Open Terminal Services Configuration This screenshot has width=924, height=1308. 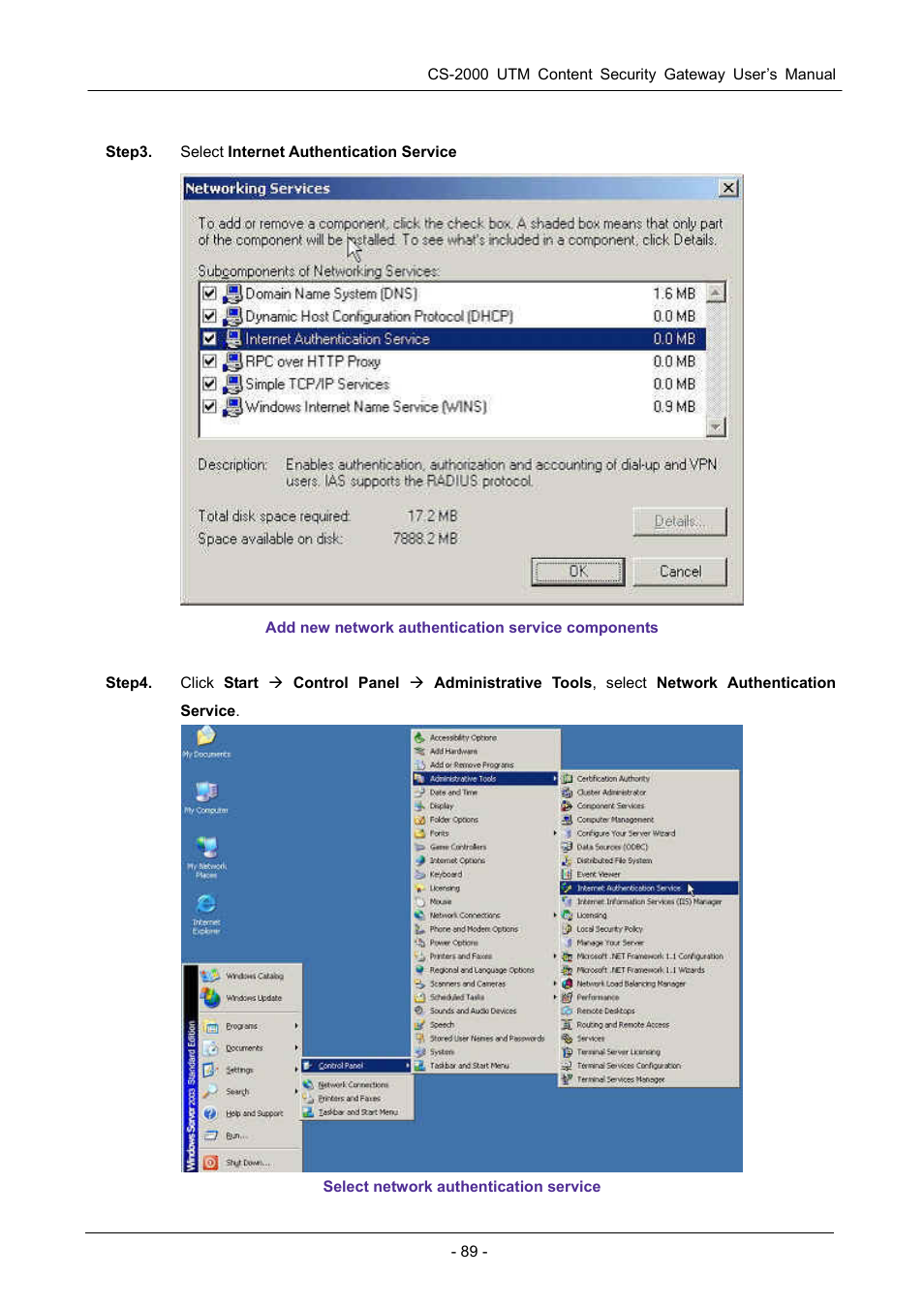pos(649,1065)
